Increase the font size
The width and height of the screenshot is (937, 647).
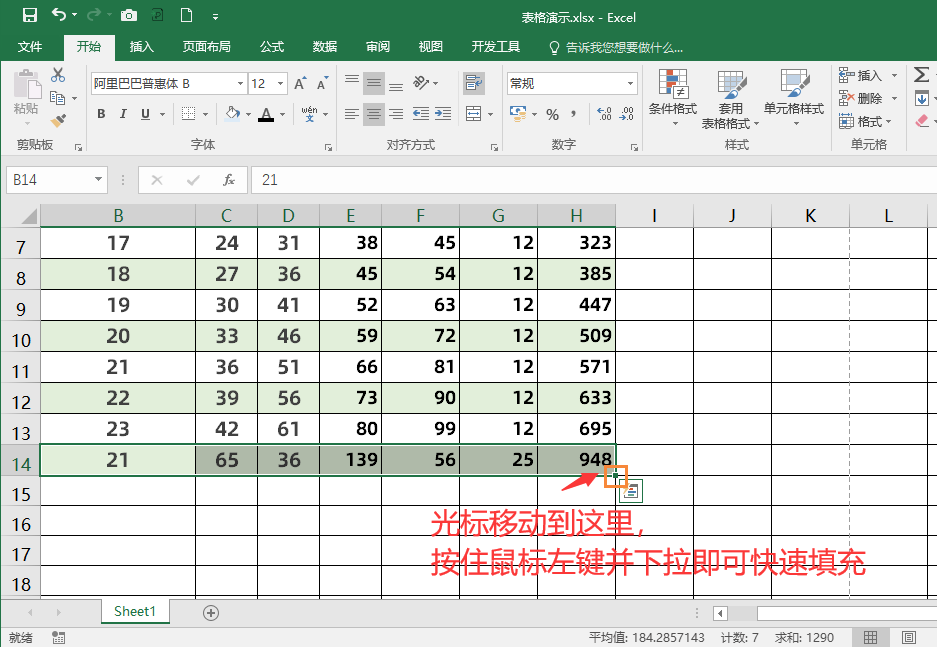point(301,84)
